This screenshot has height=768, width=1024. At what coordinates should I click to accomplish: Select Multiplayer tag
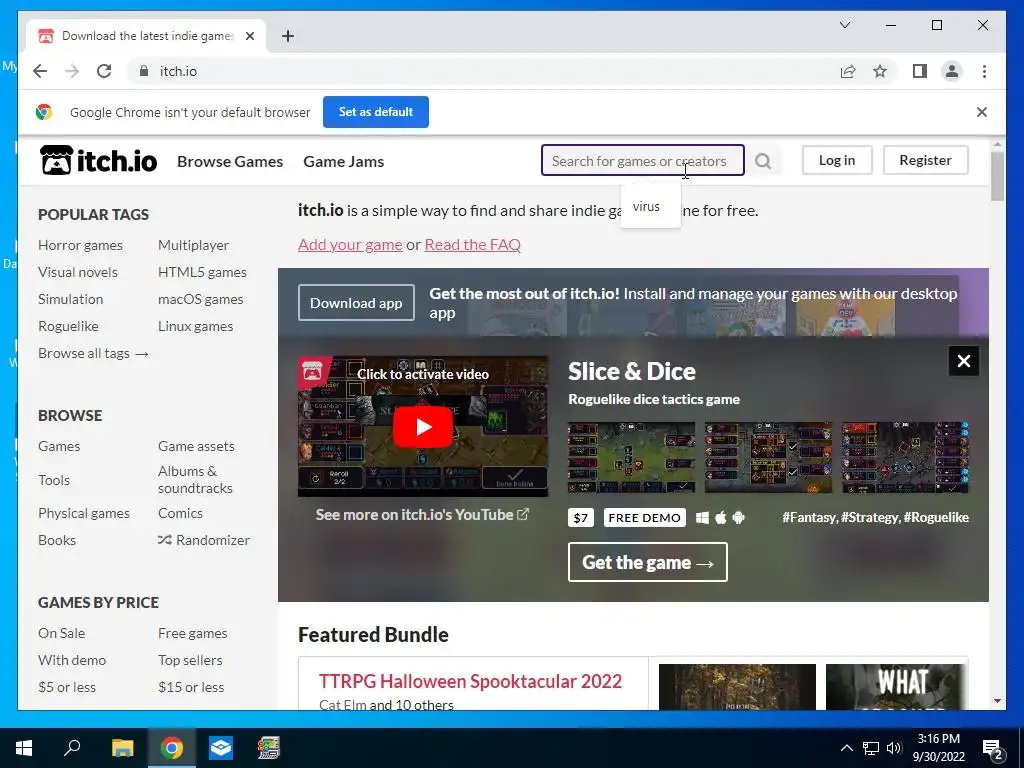coord(193,245)
